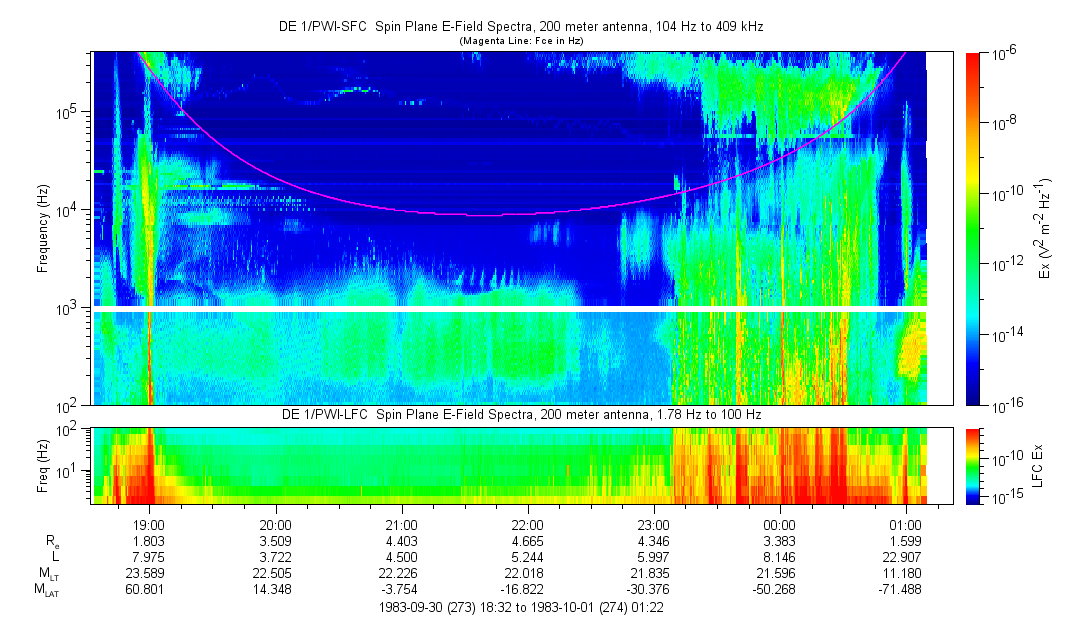Click the MLT value 22.018

(525, 573)
